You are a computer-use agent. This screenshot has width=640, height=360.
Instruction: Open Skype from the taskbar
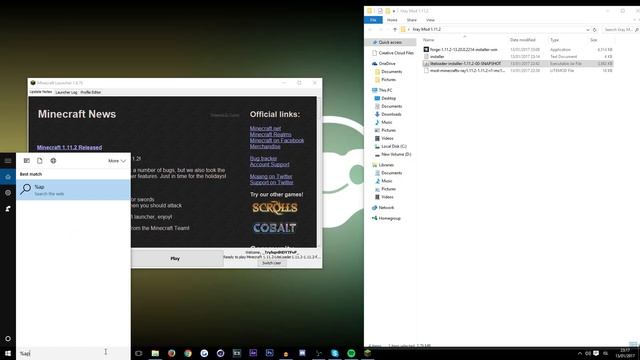(335, 353)
